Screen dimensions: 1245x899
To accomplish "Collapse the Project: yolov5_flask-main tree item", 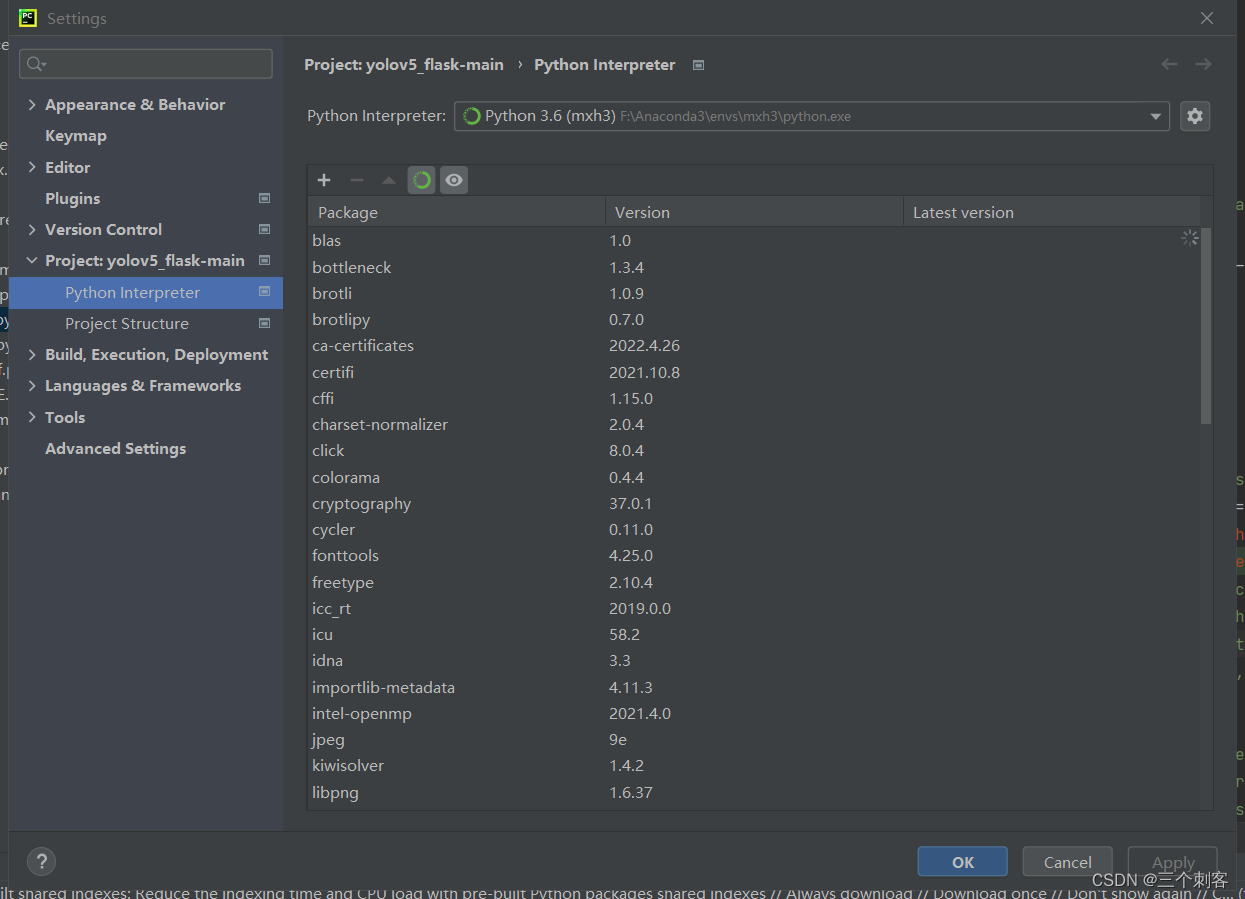I will (32, 260).
